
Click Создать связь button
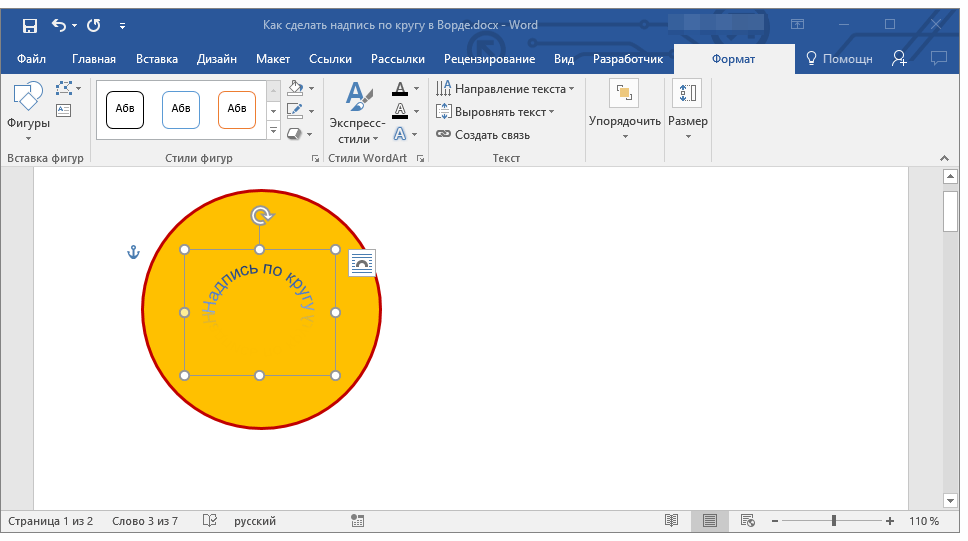484,135
